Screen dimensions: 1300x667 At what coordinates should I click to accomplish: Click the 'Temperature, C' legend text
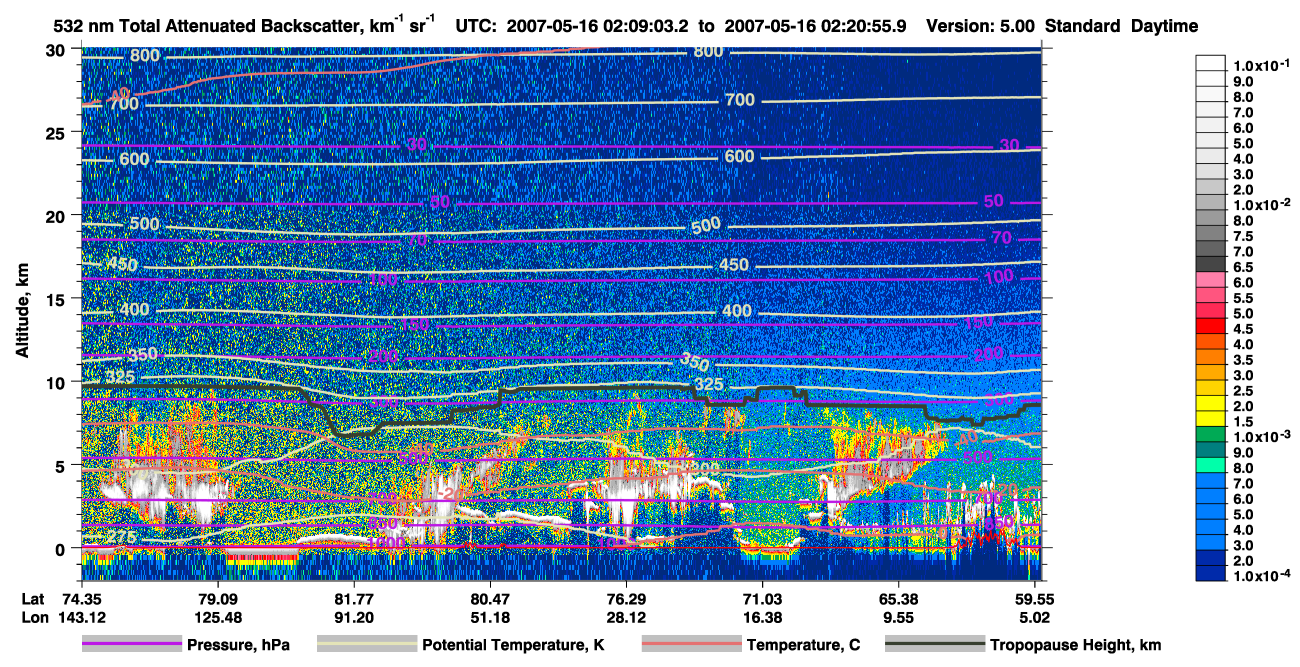pos(803,645)
